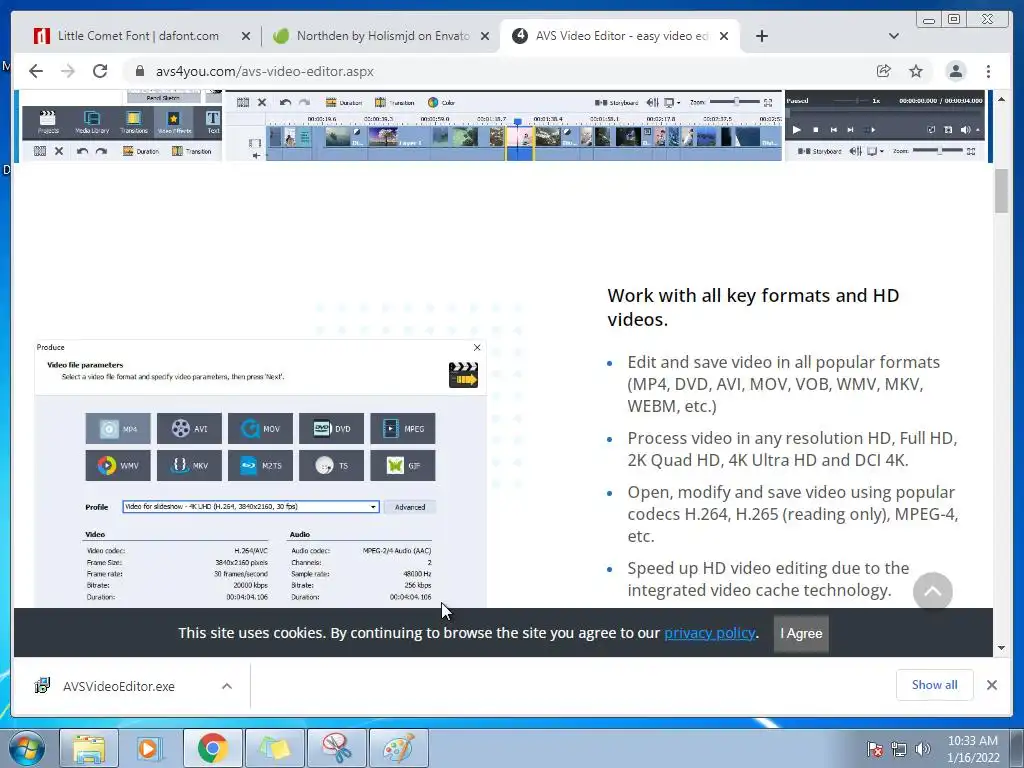Close the Little Comet Font tab
This screenshot has width=1024, height=768.
246,37
